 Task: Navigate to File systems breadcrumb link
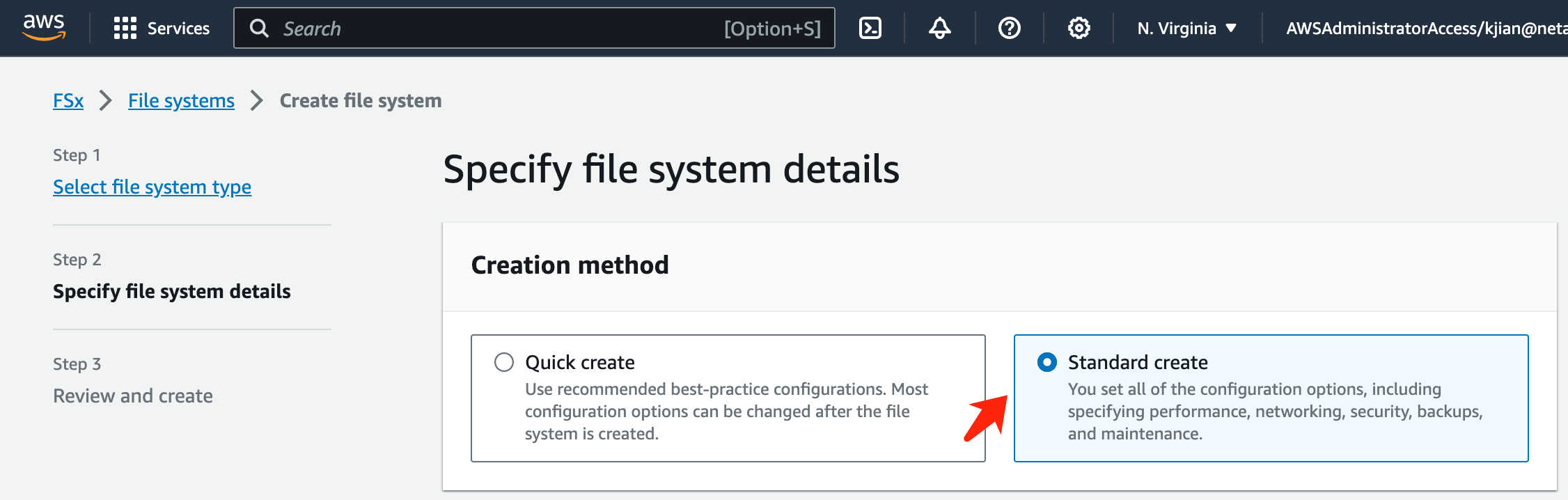[181, 101]
